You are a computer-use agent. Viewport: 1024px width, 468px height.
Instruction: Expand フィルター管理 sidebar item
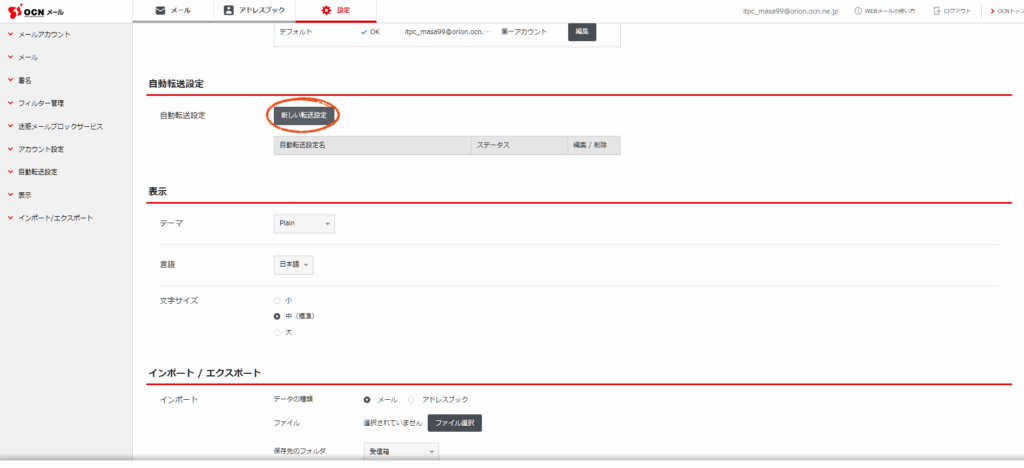point(40,103)
